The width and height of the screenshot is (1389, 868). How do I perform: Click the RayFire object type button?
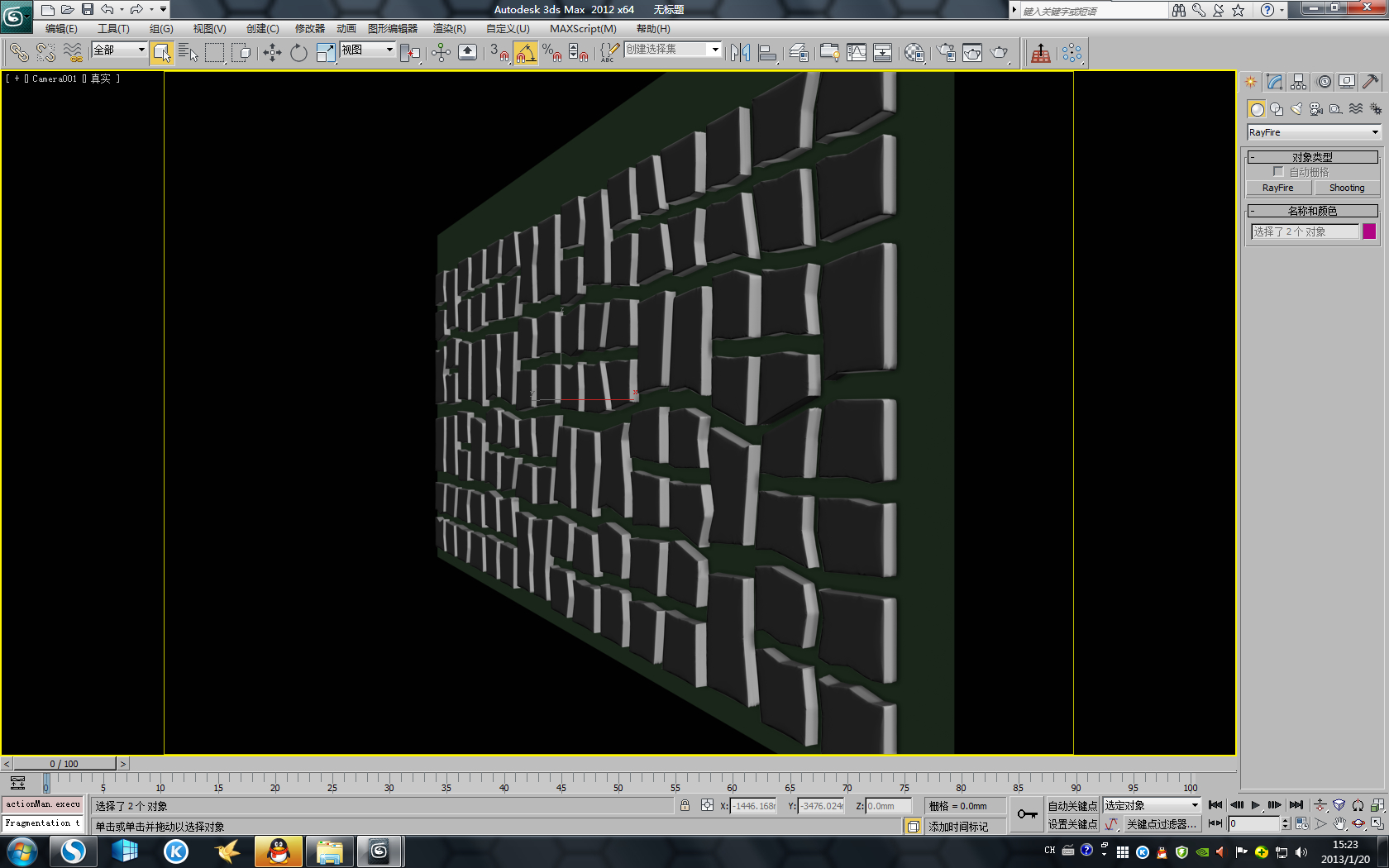(1277, 188)
